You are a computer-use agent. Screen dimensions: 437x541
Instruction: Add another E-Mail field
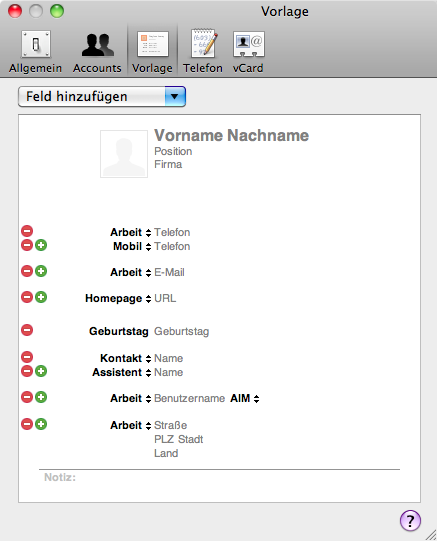41,271
